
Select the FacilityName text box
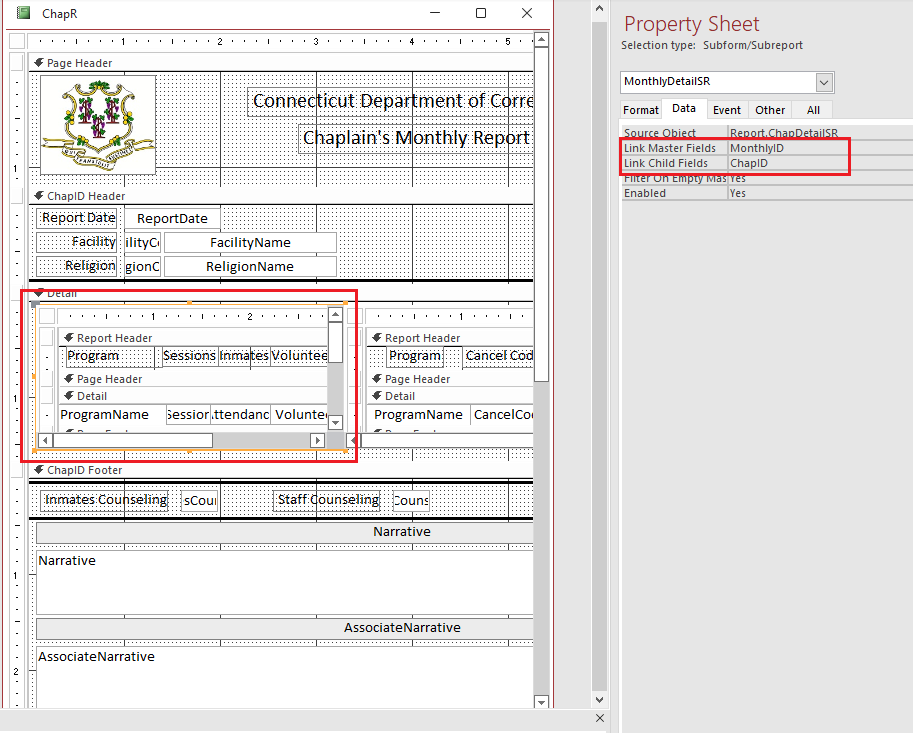click(x=250, y=241)
